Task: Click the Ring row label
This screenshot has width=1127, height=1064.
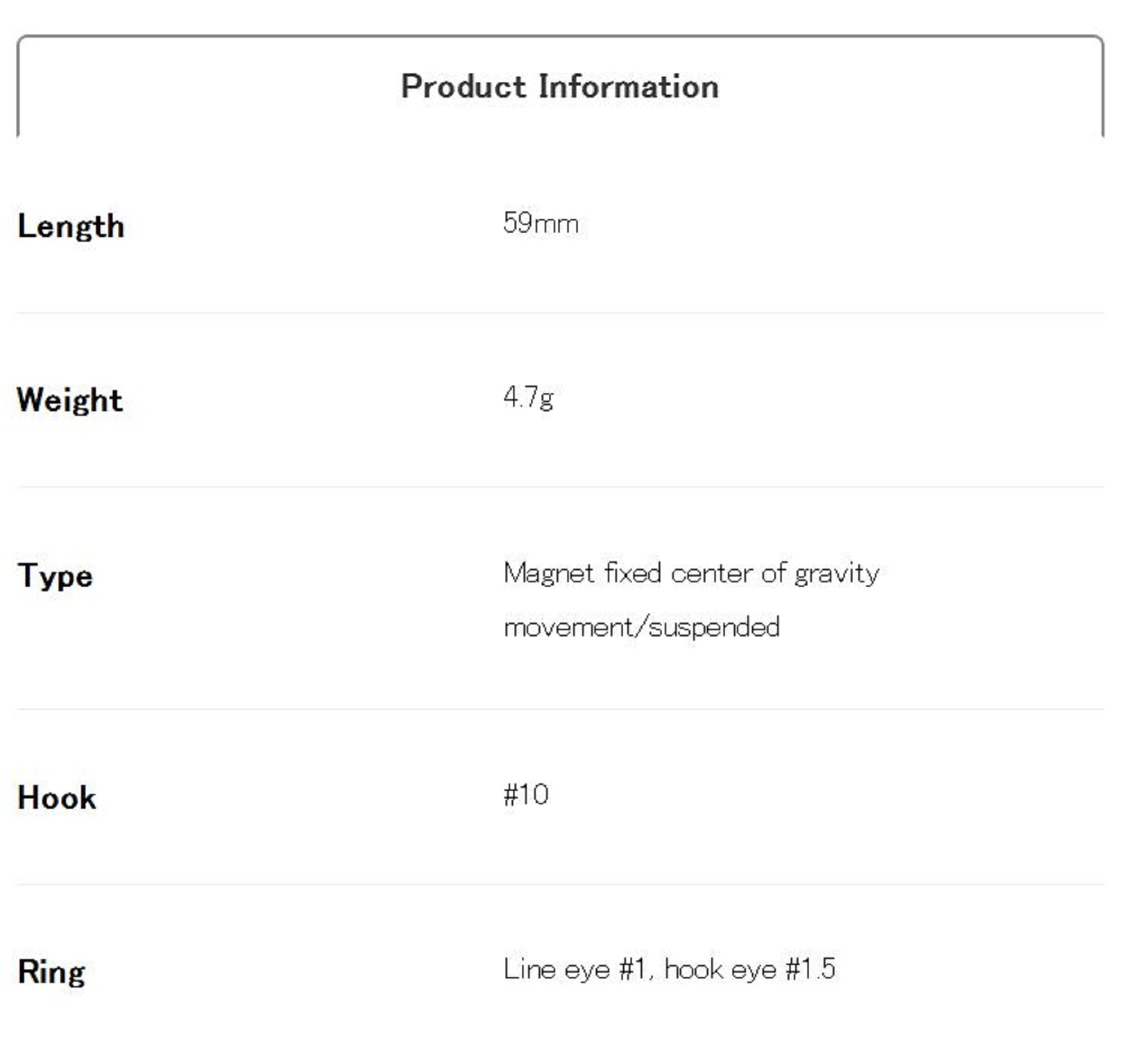Action: click(x=51, y=972)
